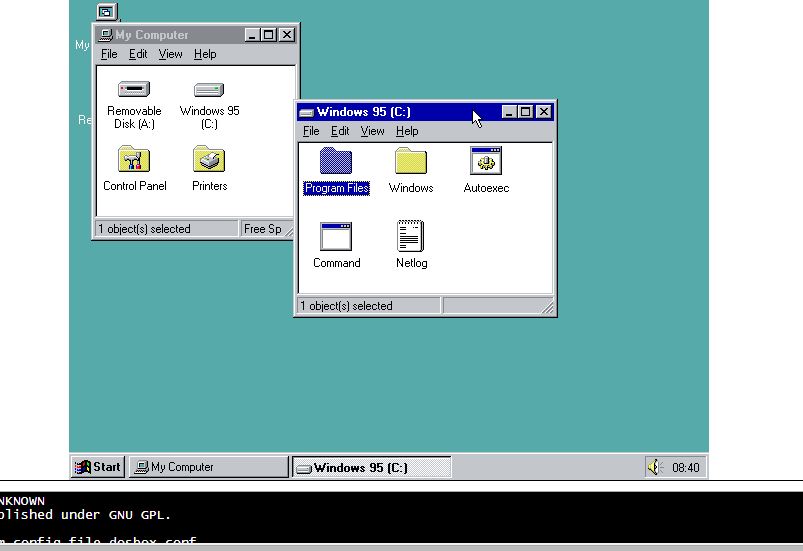
Task: Select the Command program icon
Action: [336, 237]
